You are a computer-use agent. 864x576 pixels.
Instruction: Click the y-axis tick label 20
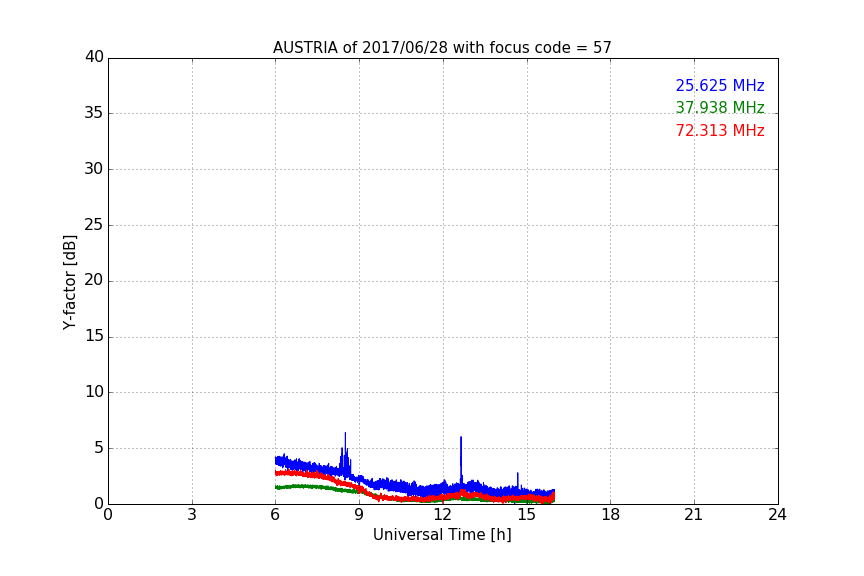pos(94,281)
